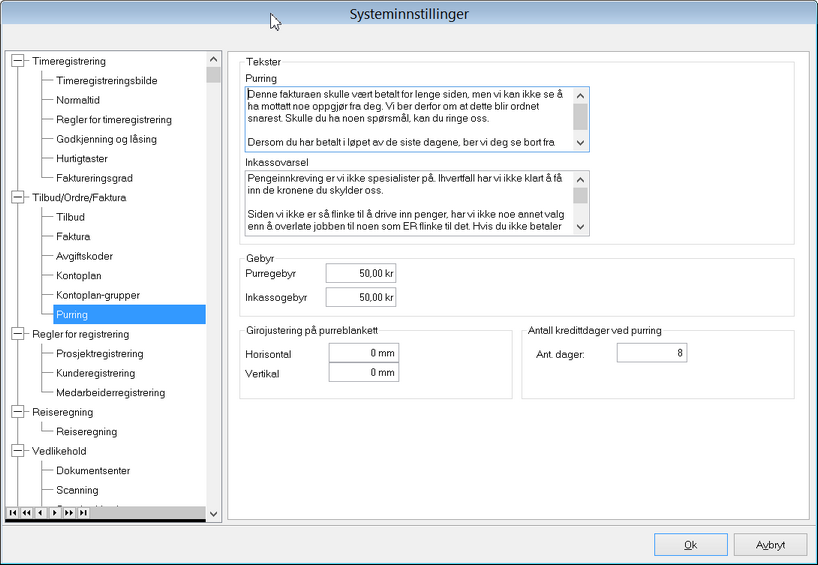Click the fast-rewind double-arrow navigation button
This screenshot has height=565, width=818.
point(27,513)
